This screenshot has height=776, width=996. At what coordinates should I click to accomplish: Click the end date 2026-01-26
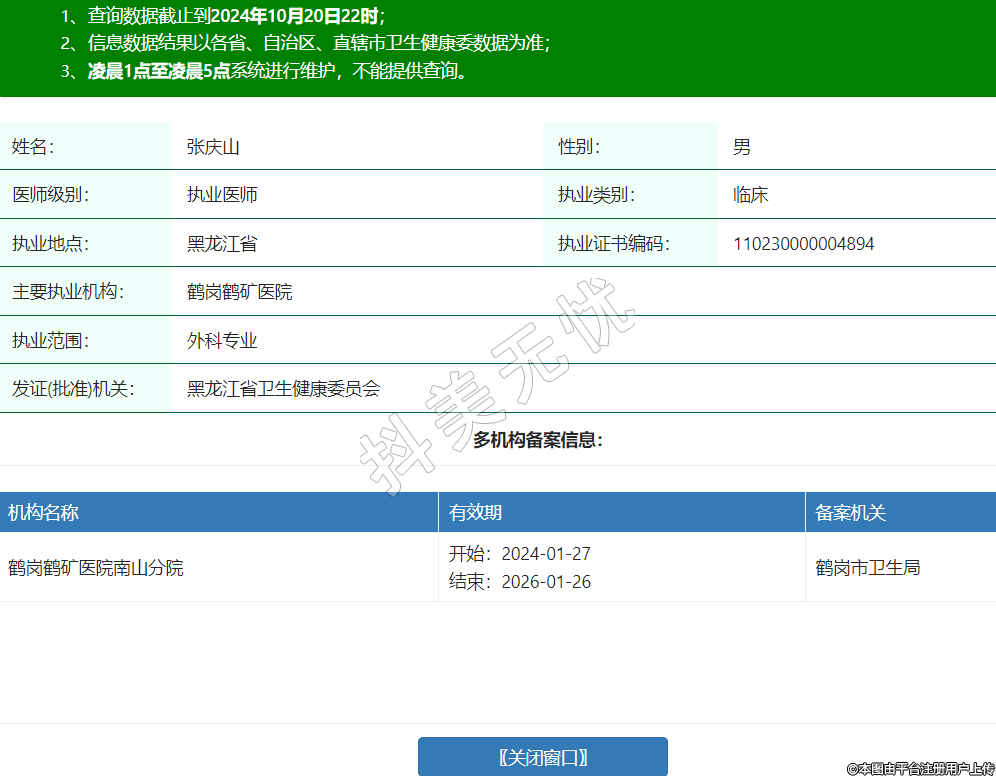click(546, 582)
